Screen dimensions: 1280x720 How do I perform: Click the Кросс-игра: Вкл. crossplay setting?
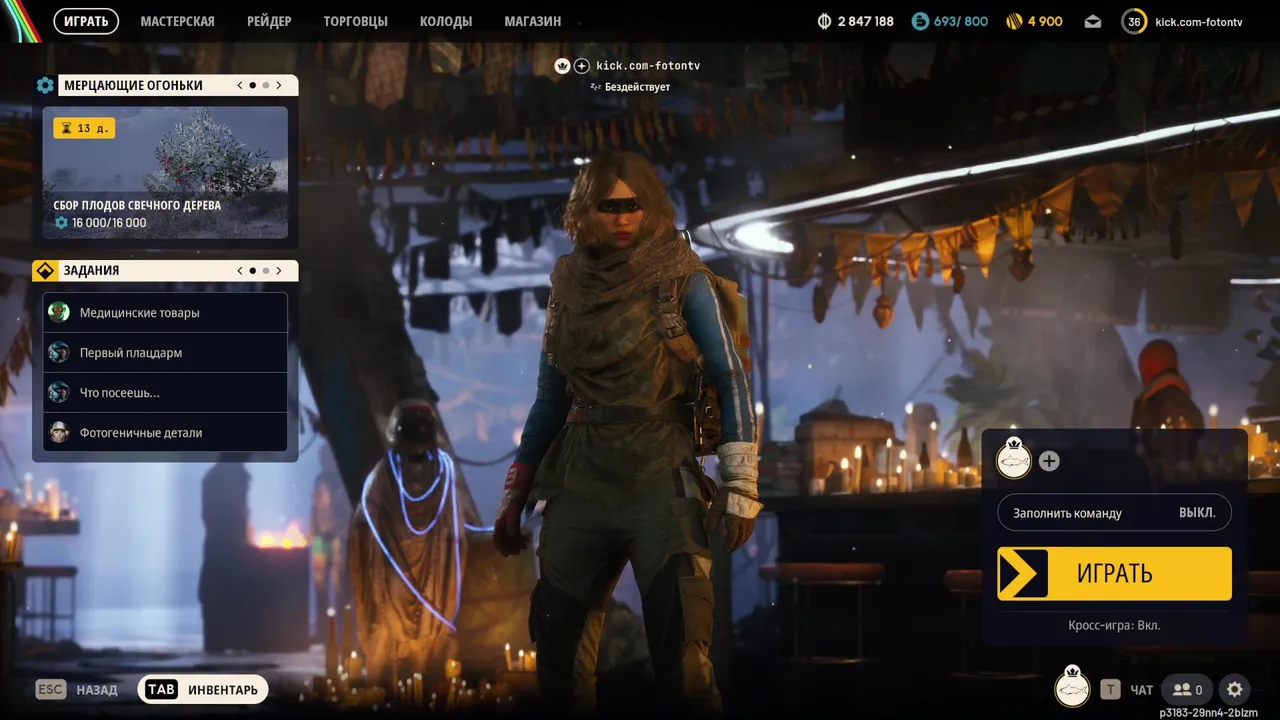tap(1114, 625)
